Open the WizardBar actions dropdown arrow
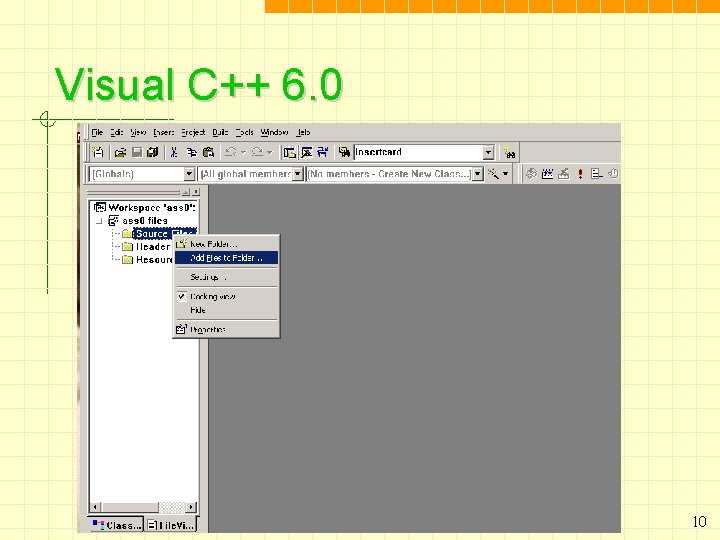Image resolution: width=720 pixels, height=540 pixels. tap(506, 174)
